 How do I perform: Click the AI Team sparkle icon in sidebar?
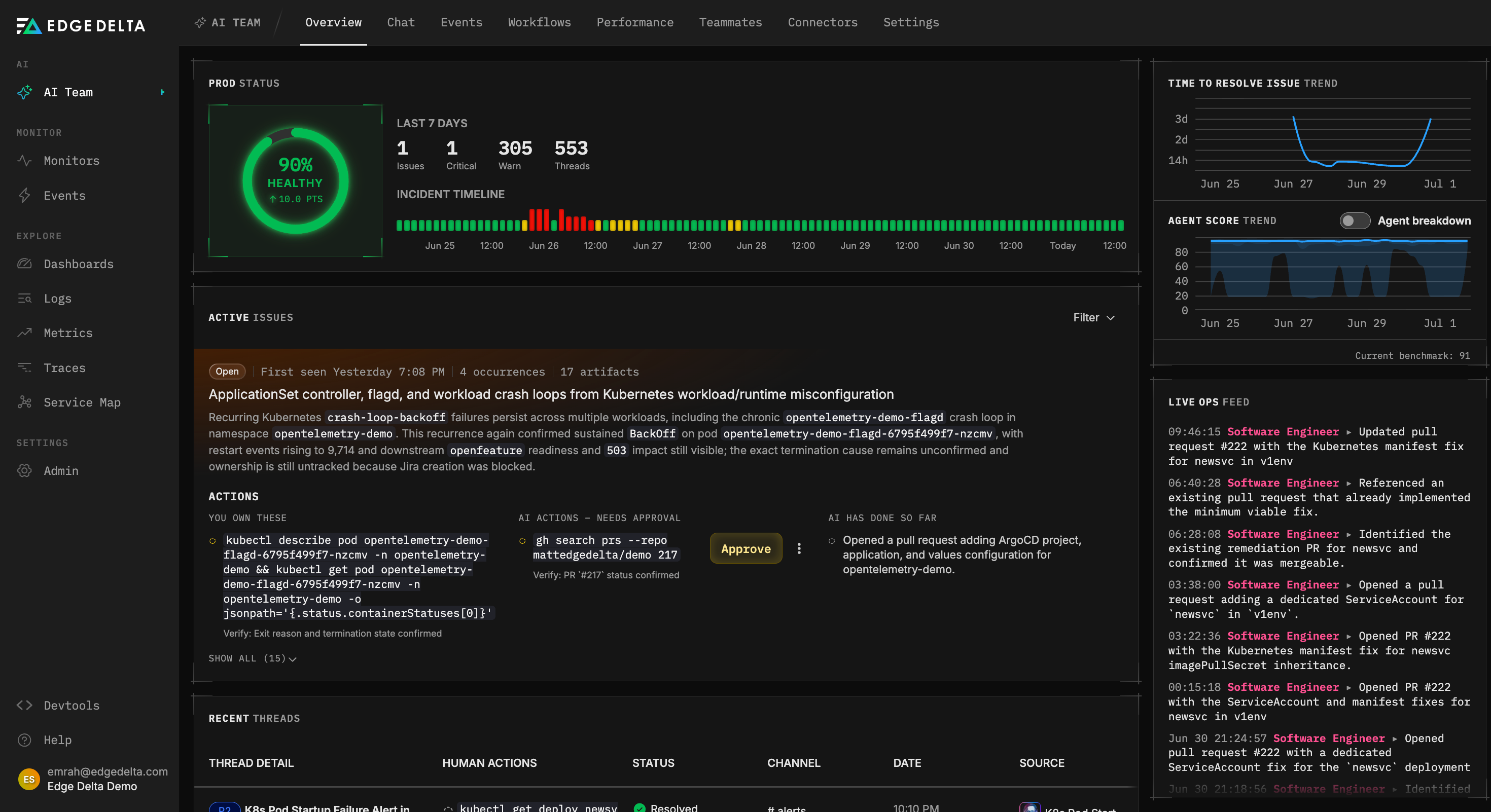tap(24, 92)
